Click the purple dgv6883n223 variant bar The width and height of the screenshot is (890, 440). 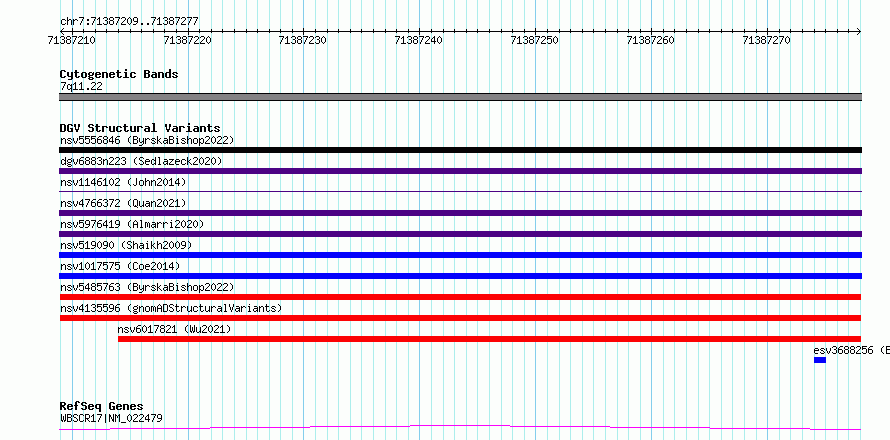pos(460,171)
